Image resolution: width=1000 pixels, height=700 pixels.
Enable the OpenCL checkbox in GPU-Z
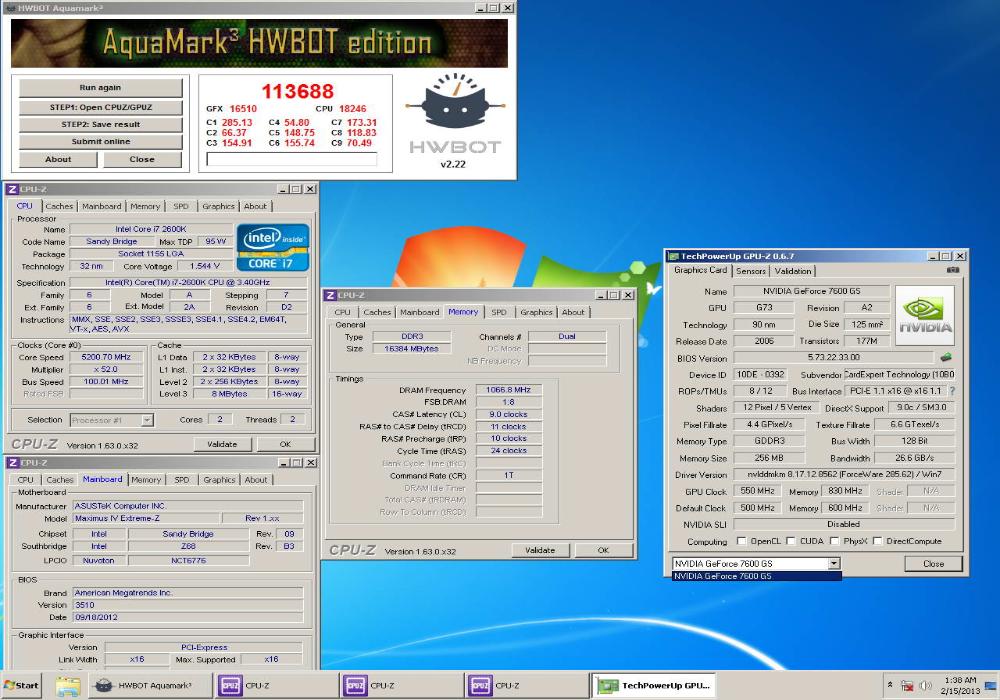741,541
